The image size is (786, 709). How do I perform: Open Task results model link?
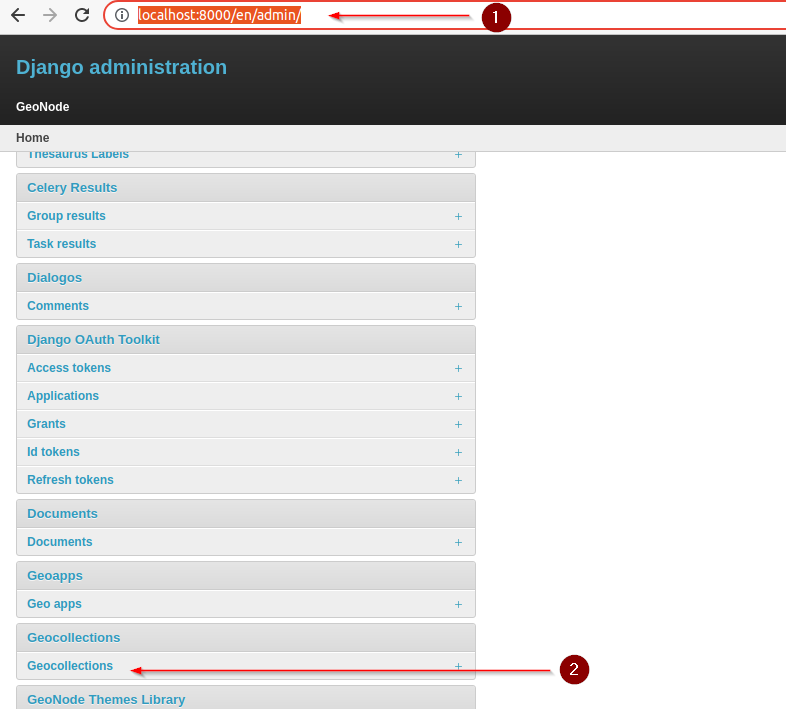pyautogui.click(x=62, y=244)
